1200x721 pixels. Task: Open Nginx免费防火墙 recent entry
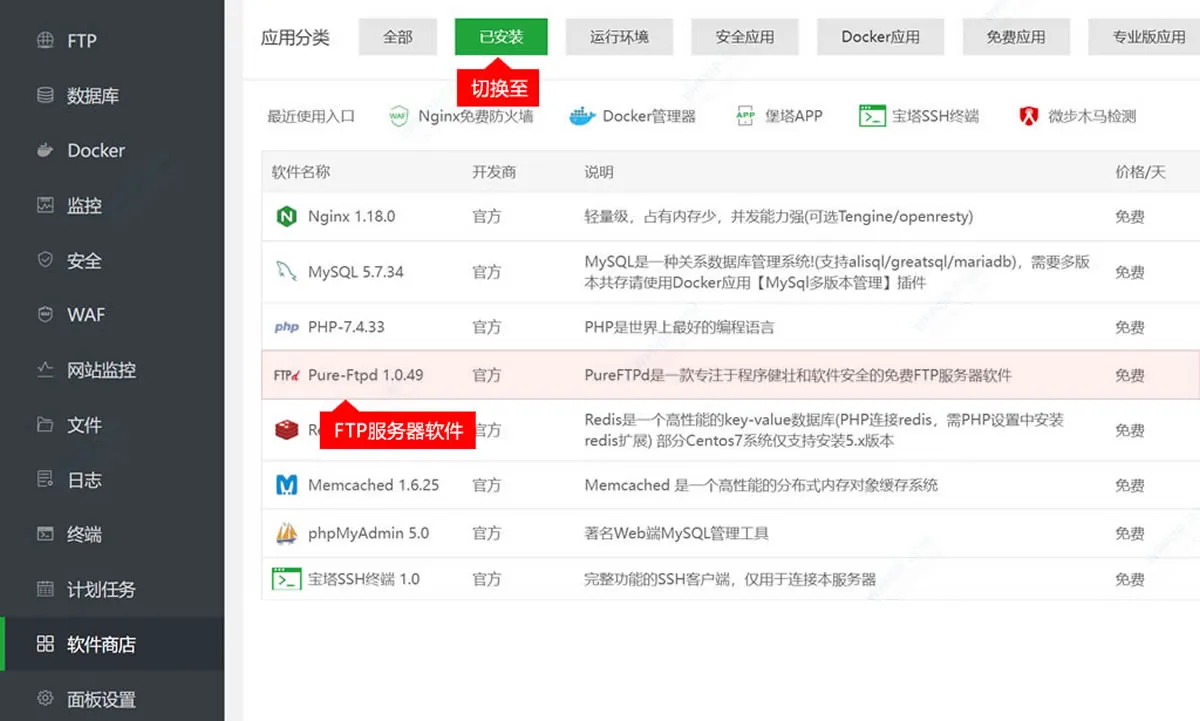461,116
